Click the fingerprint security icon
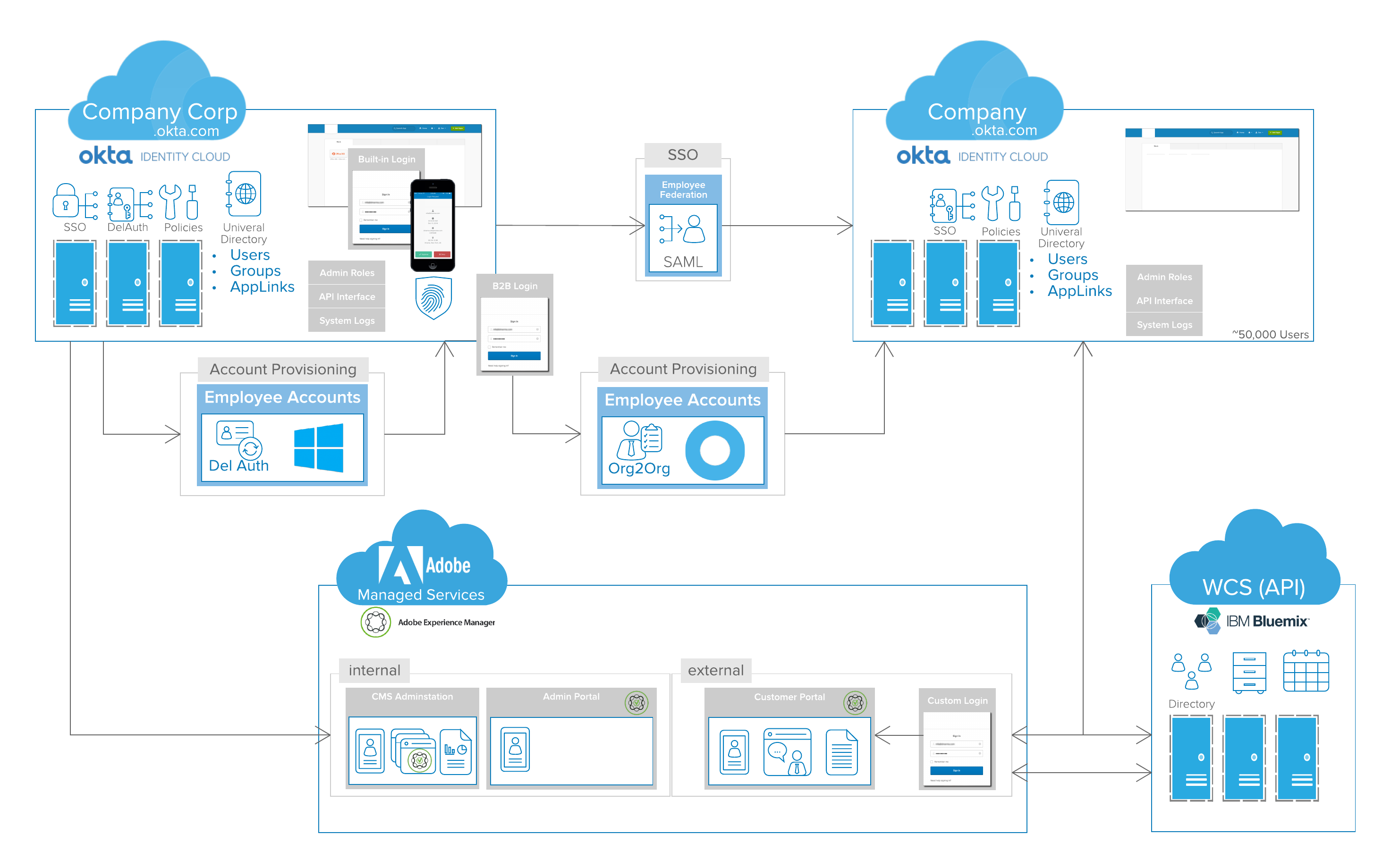The width and height of the screenshot is (1391, 868). pyautogui.click(x=436, y=296)
